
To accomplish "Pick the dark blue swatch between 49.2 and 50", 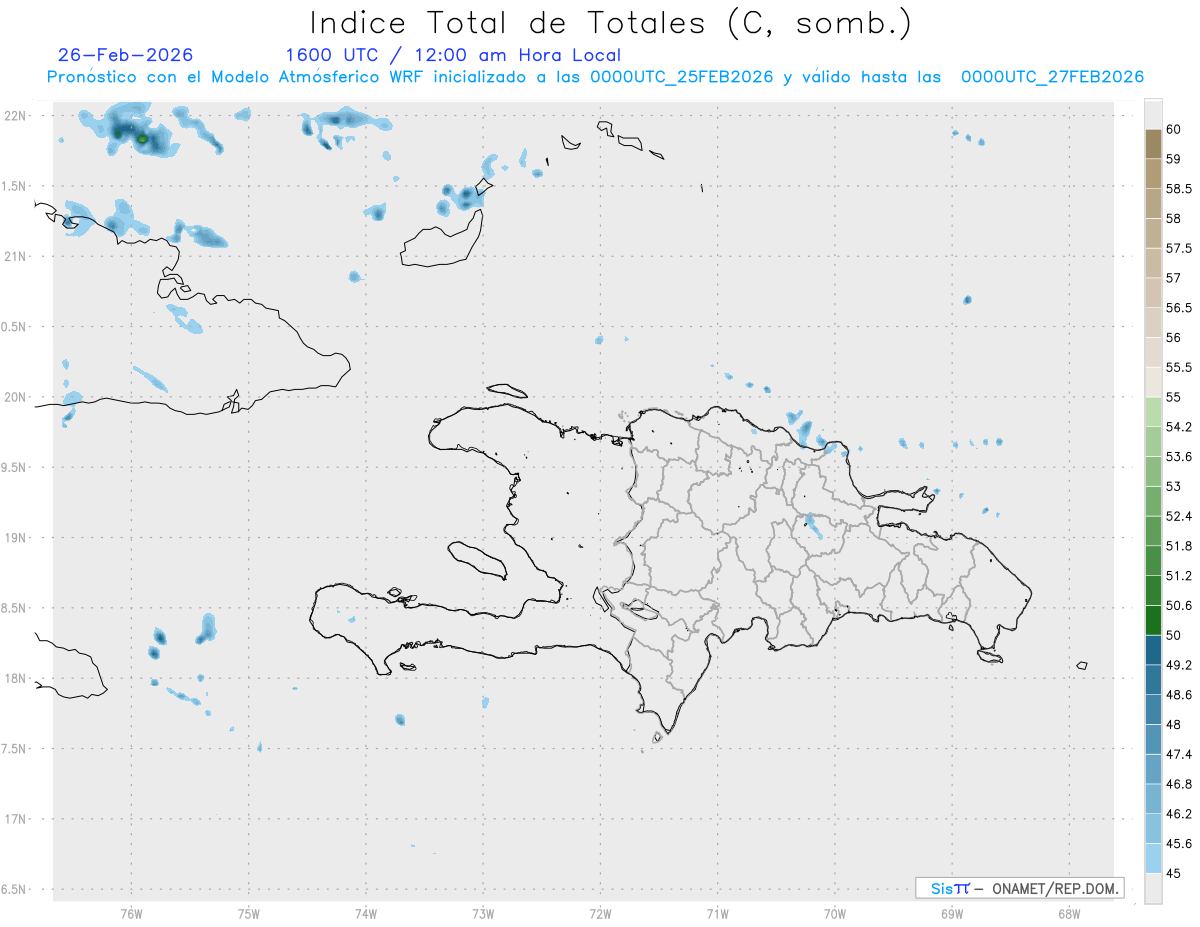I will 1153,650.
